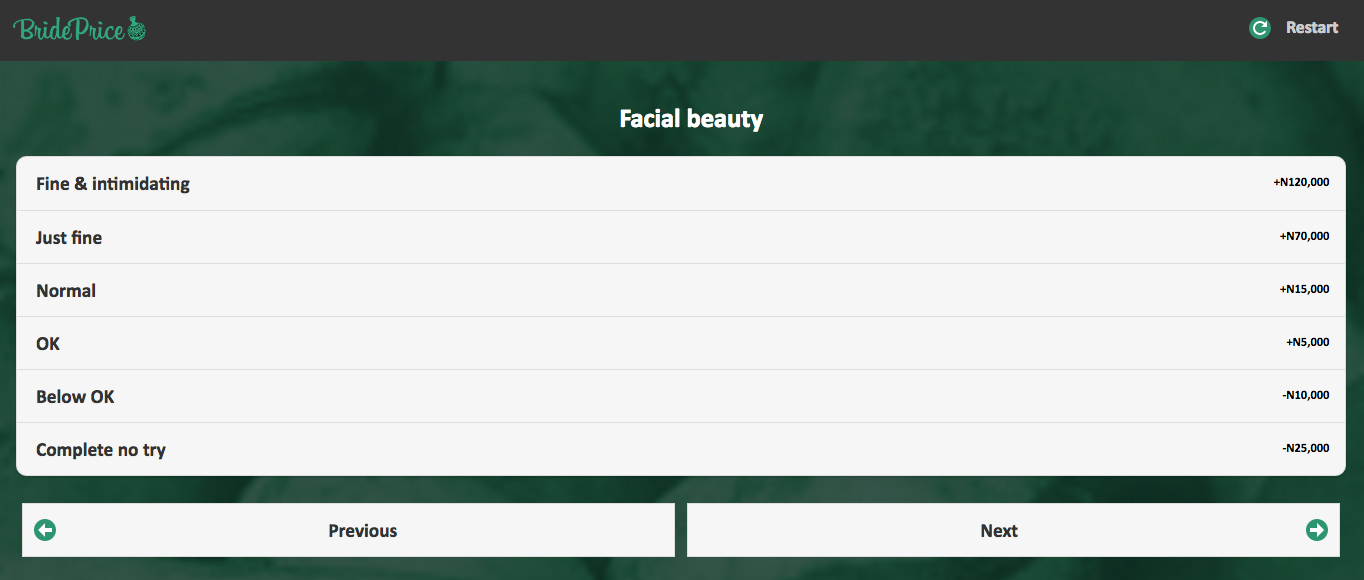Pick the "Normal" facial beauty option
1364x580 pixels.
(66, 291)
